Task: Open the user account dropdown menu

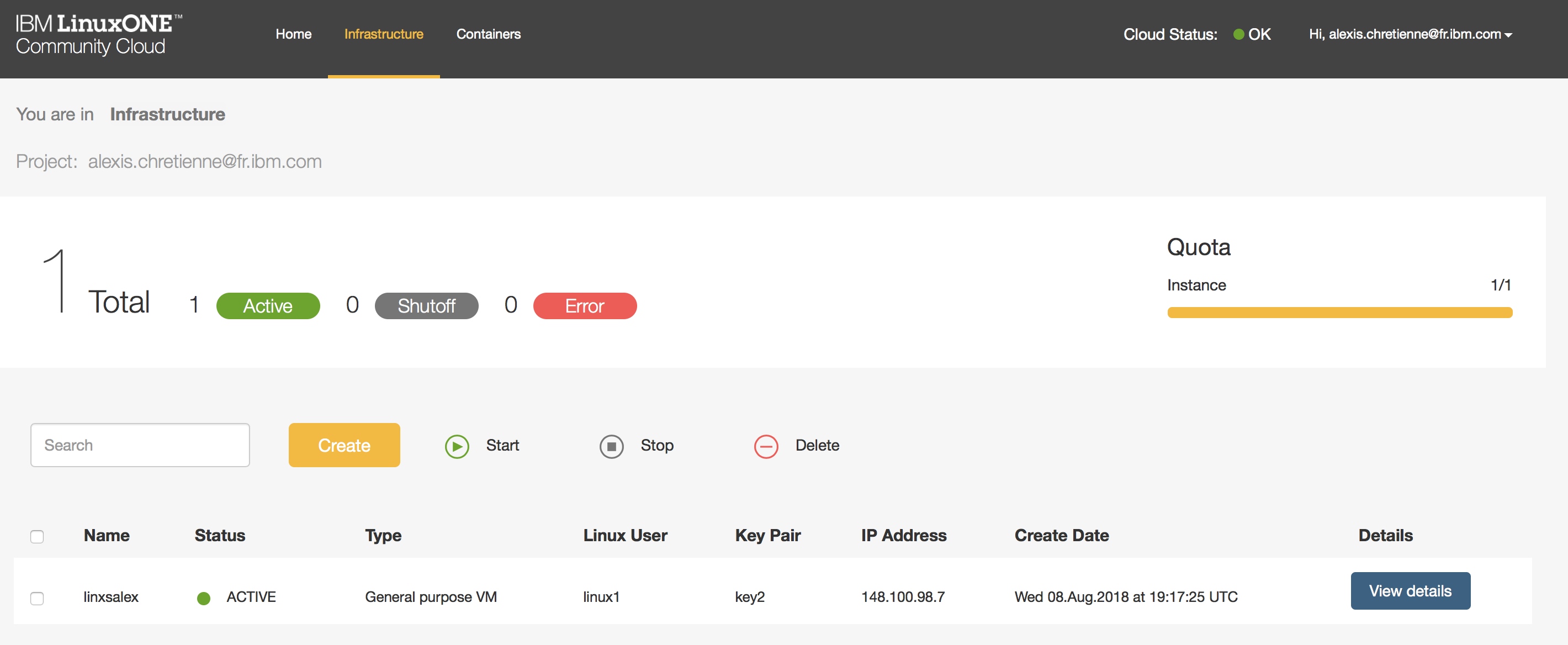Action: click(x=1410, y=34)
